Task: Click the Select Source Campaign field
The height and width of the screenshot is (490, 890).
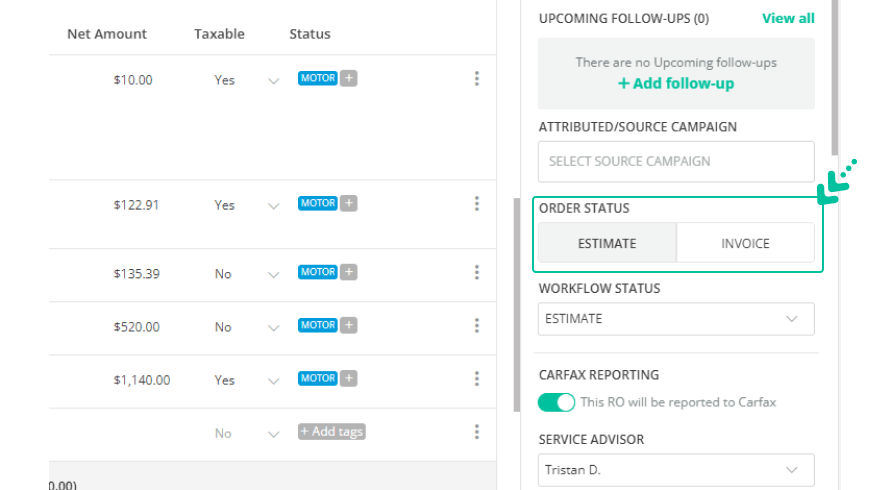Action: click(x=676, y=161)
